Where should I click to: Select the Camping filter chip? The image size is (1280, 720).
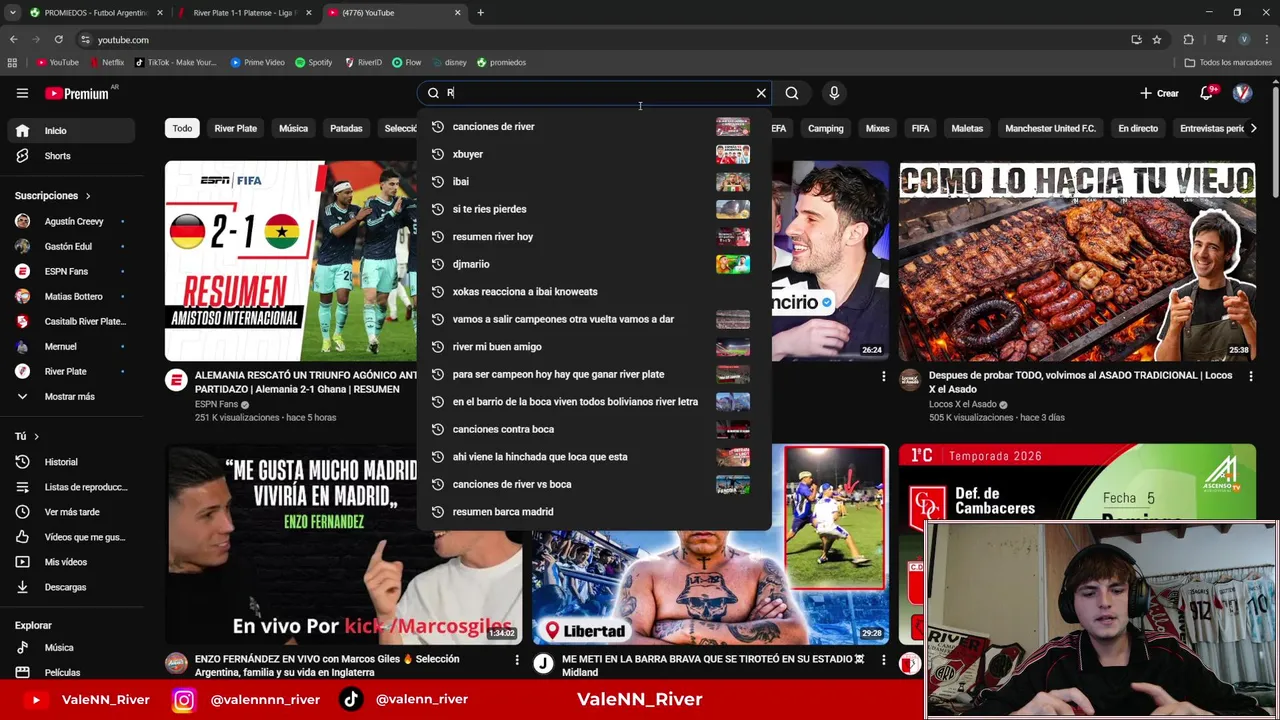825,128
